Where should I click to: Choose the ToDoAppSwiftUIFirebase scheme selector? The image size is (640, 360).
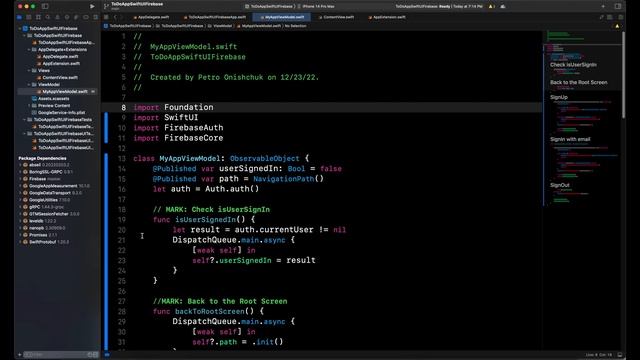pos(269,7)
